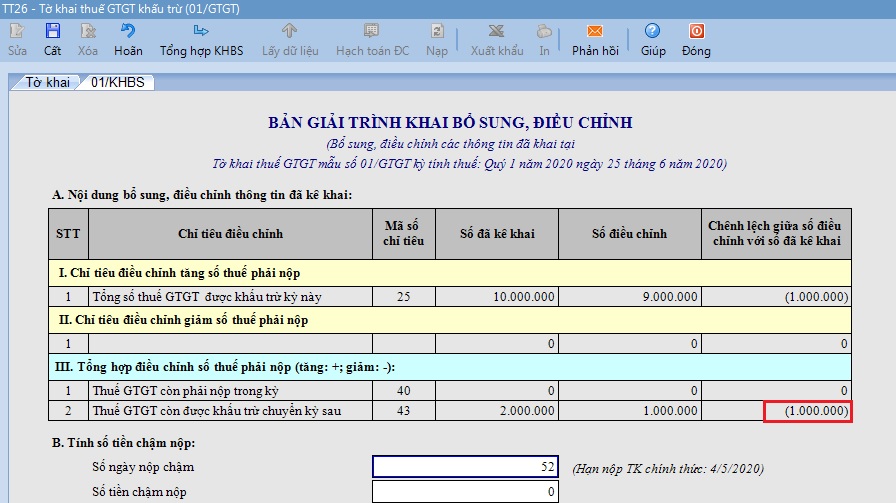Undo changes with the Hoãn icon

128,31
